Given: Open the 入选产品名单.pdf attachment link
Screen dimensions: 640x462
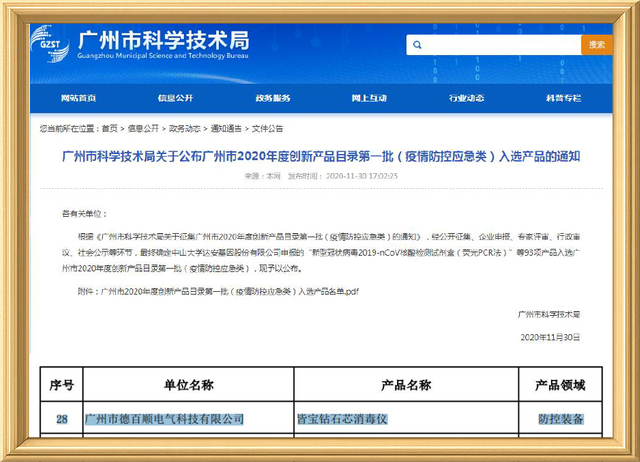Looking at the screenshot, I should tap(230, 291).
